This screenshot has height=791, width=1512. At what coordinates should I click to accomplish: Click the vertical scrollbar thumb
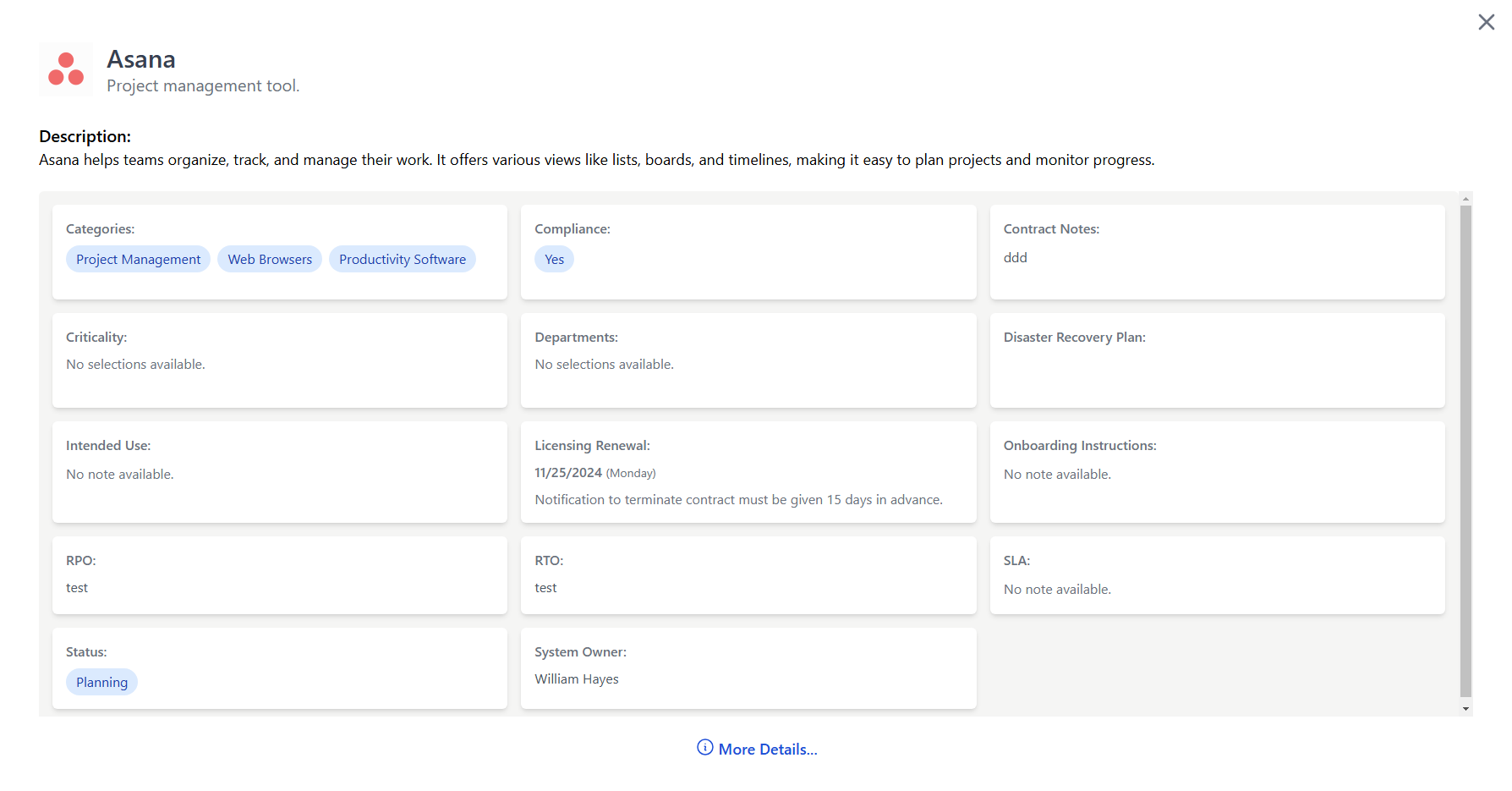tap(1465, 448)
